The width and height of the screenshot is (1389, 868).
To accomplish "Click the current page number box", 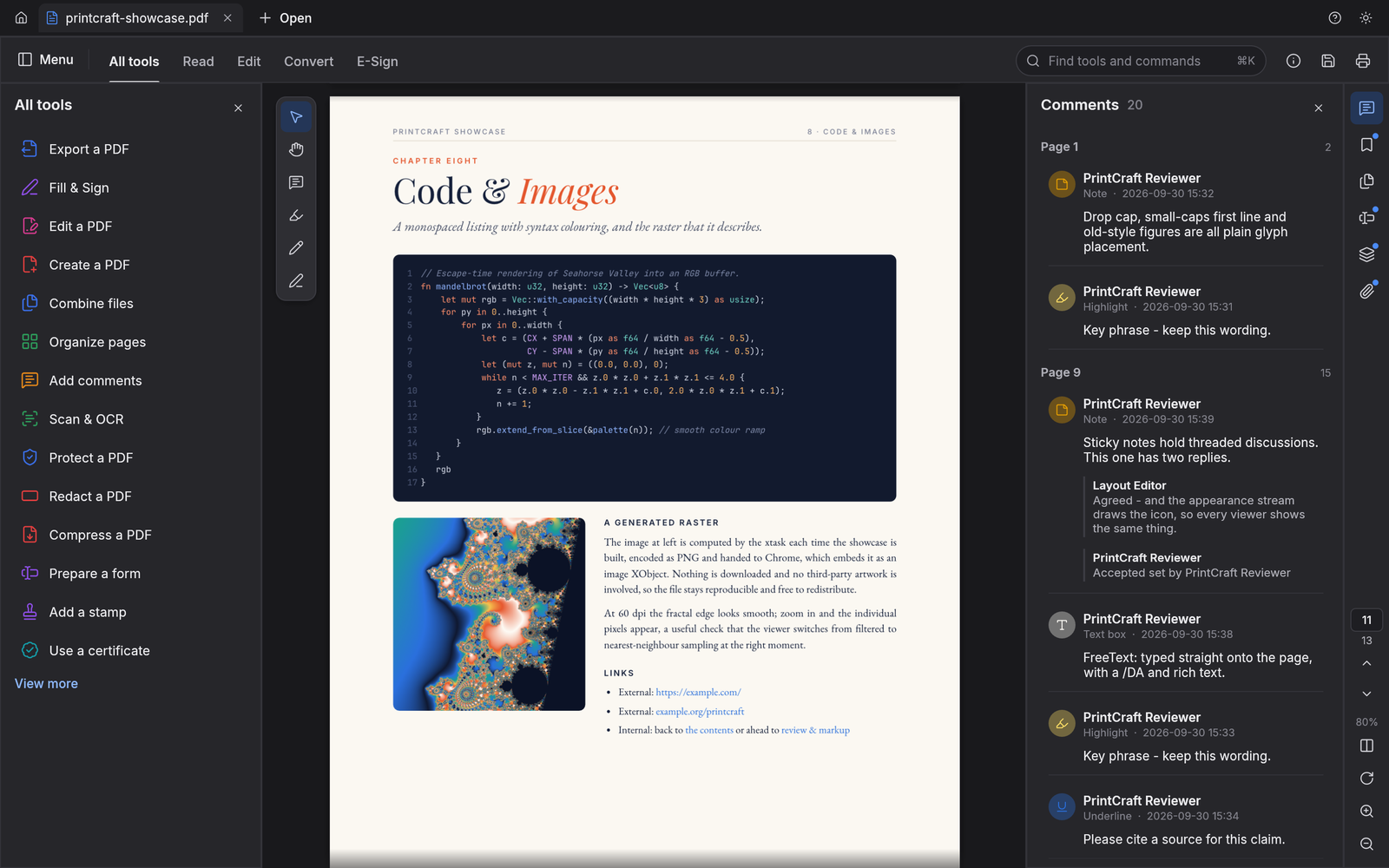I will tap(1366, 620).
